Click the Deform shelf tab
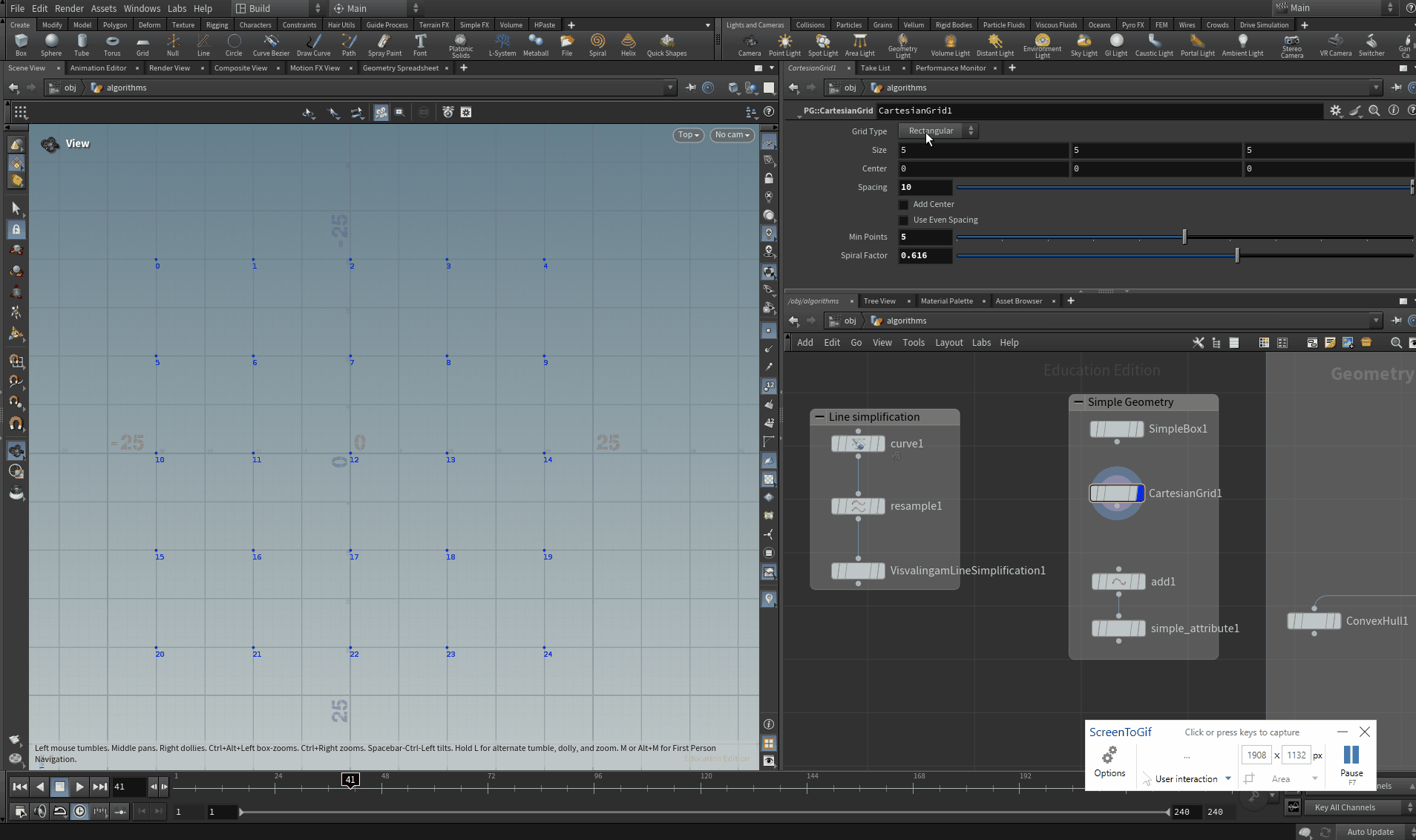 [x=149, y=25]
